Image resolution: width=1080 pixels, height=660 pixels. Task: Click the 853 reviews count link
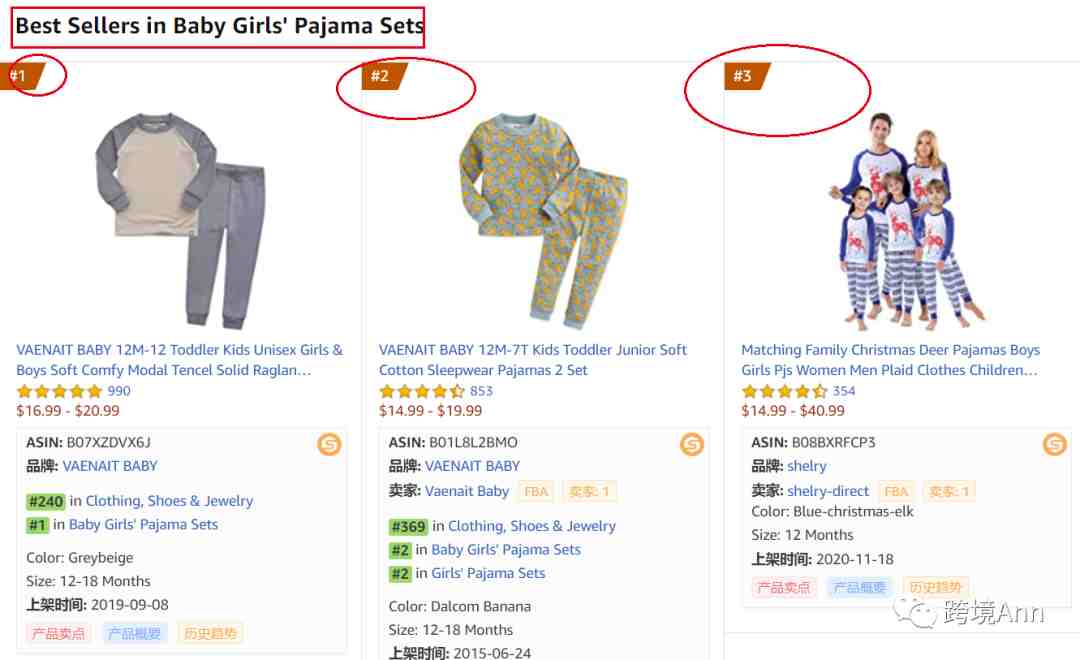click(x=481, y=391)
